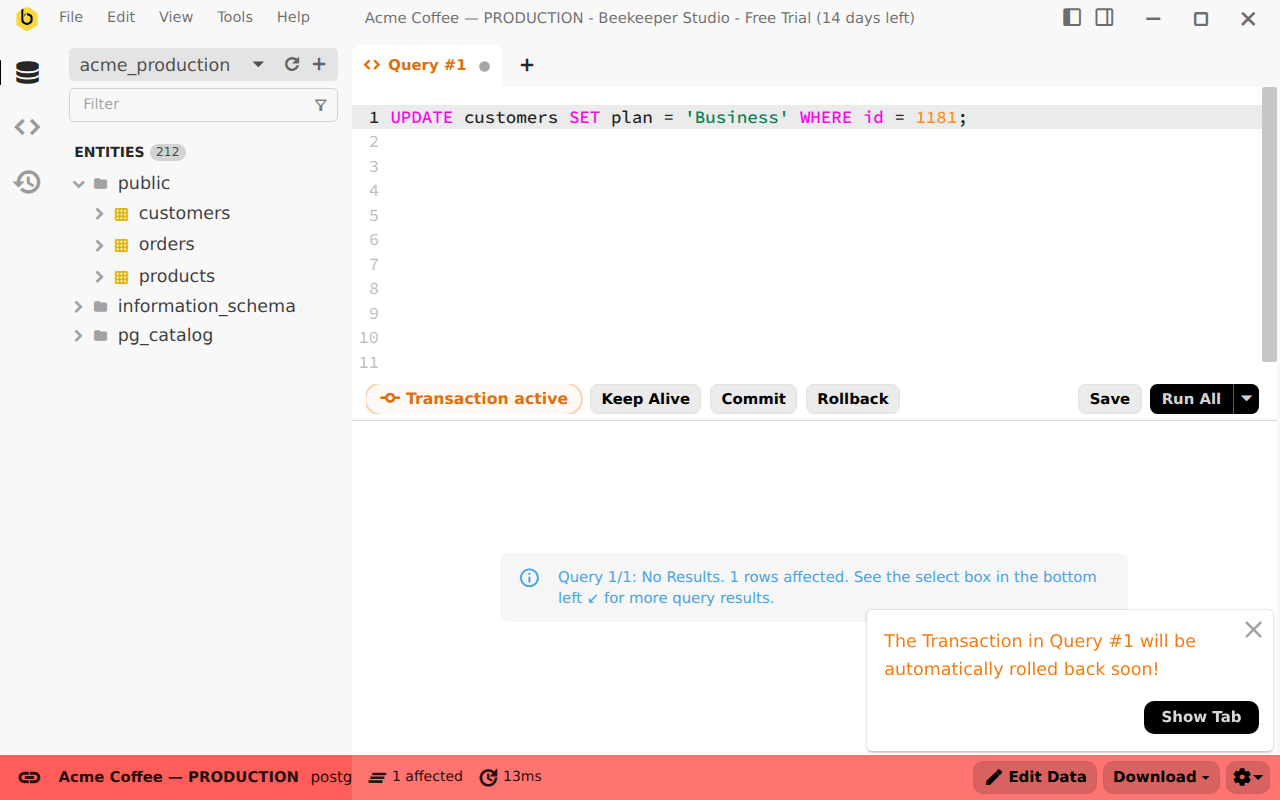The width and height of the screenshot is (1280, 800).
Task: Click the Keep Alive button
Action: 645,398
